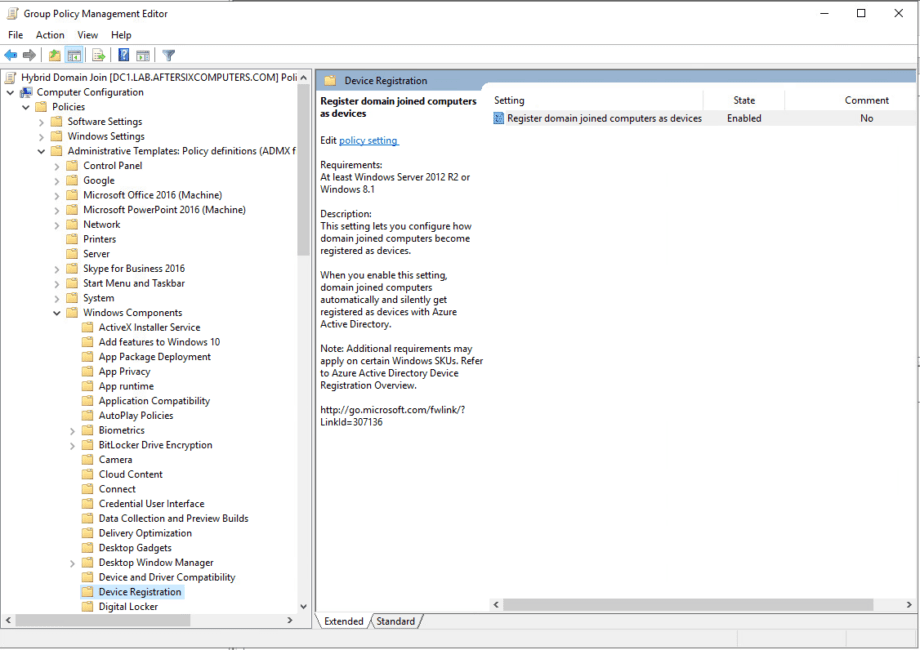
Task: Open the Action menu
Action: tap(49, 34)
